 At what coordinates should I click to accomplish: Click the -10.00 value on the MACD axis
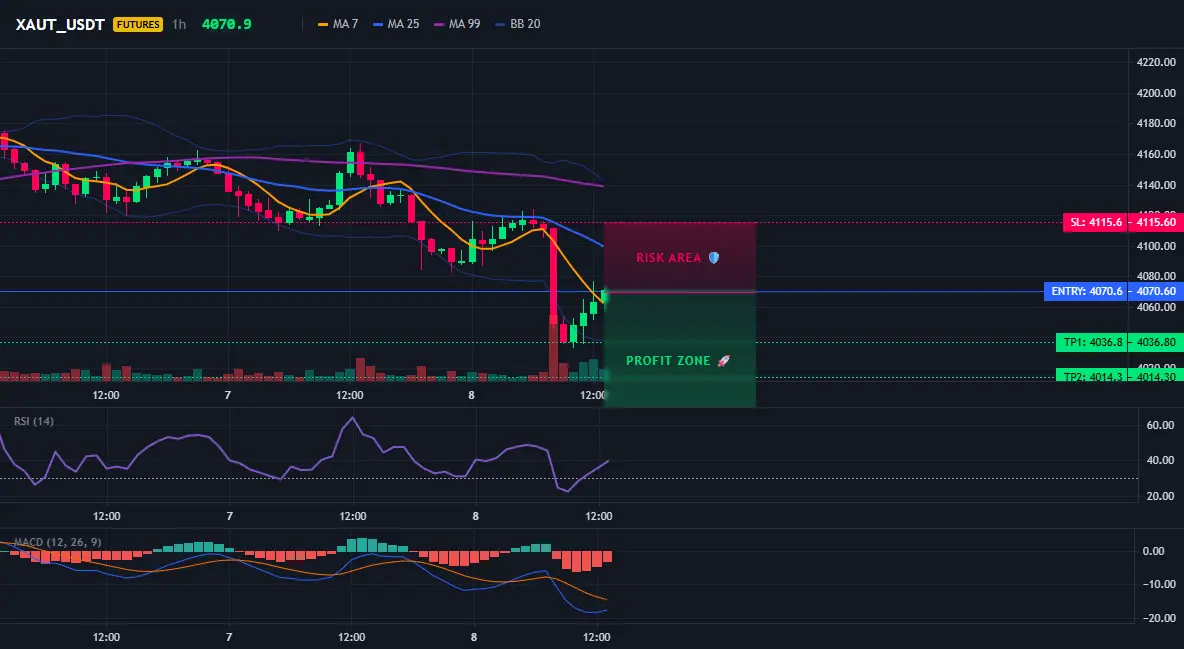click(1159, 584)
